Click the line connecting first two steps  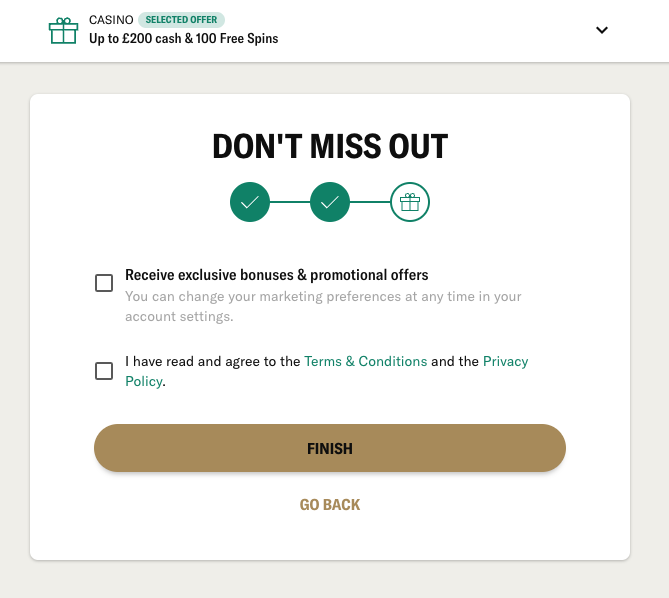pyautogui.click(x=290, y=202)
